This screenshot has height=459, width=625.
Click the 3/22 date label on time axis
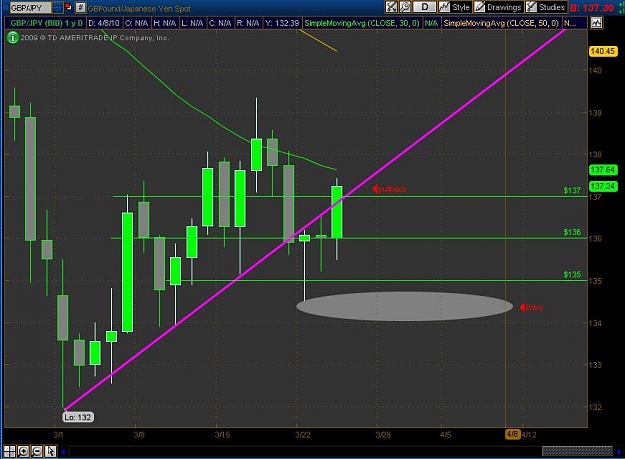pyautogui.click(x=303, y=434)
